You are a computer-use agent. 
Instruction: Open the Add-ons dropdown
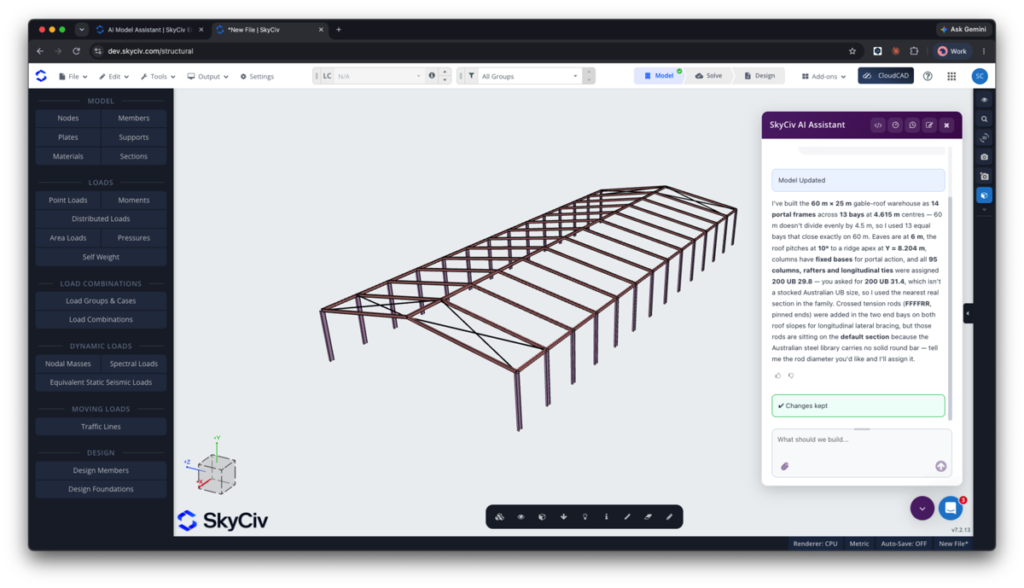tap(824, 76)
